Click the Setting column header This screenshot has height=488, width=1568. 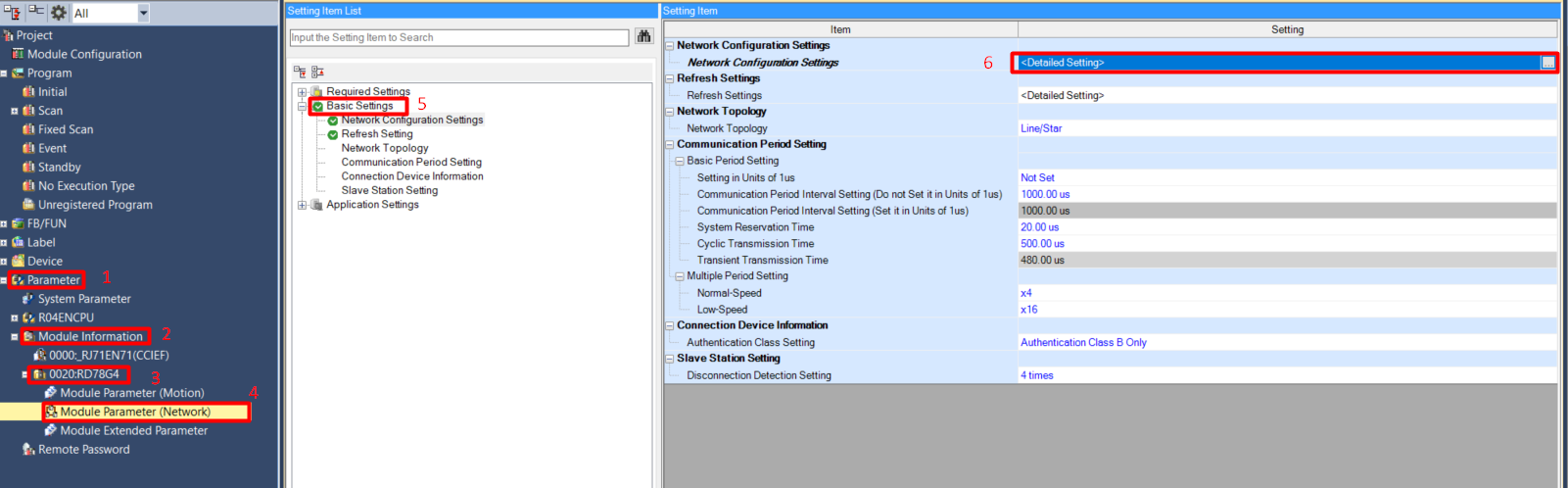pyautogui.click(x=1287, y=29)
